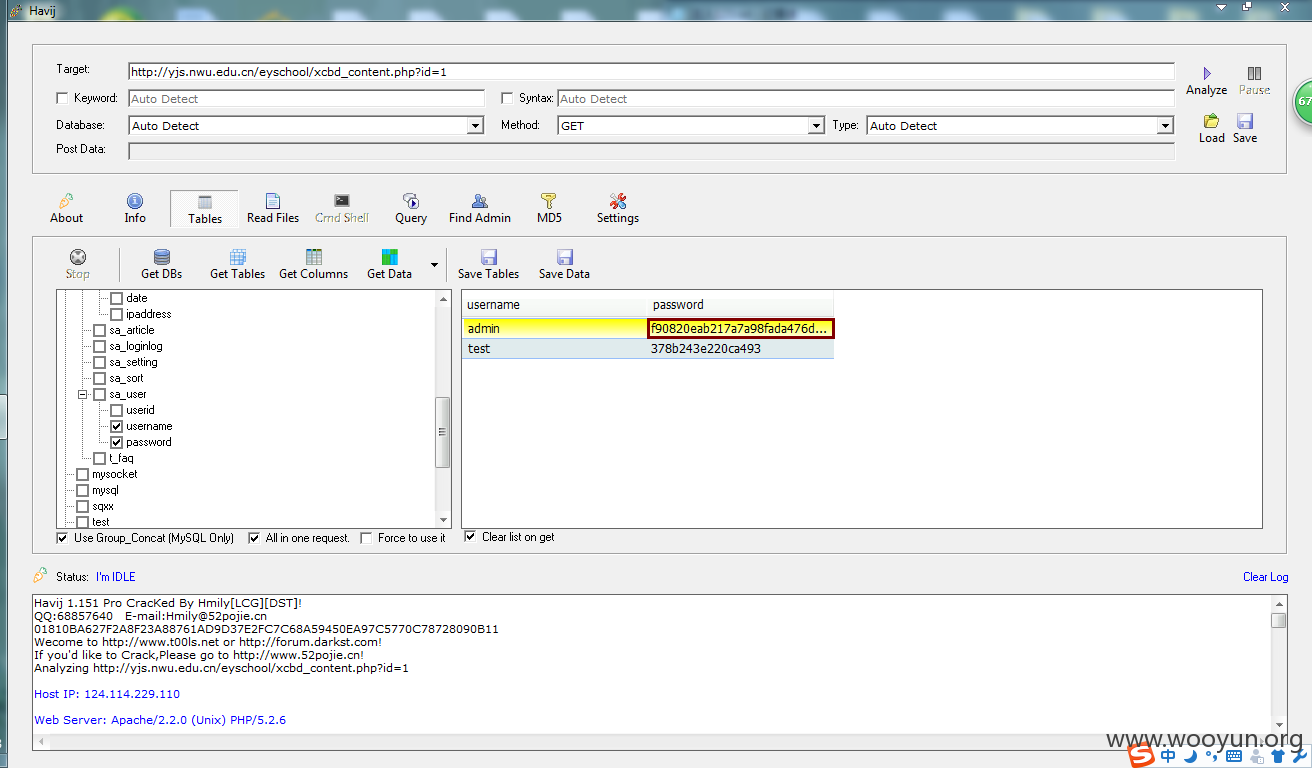Open the Settings tab
The image size is (1312, 768).
(618, 208)
